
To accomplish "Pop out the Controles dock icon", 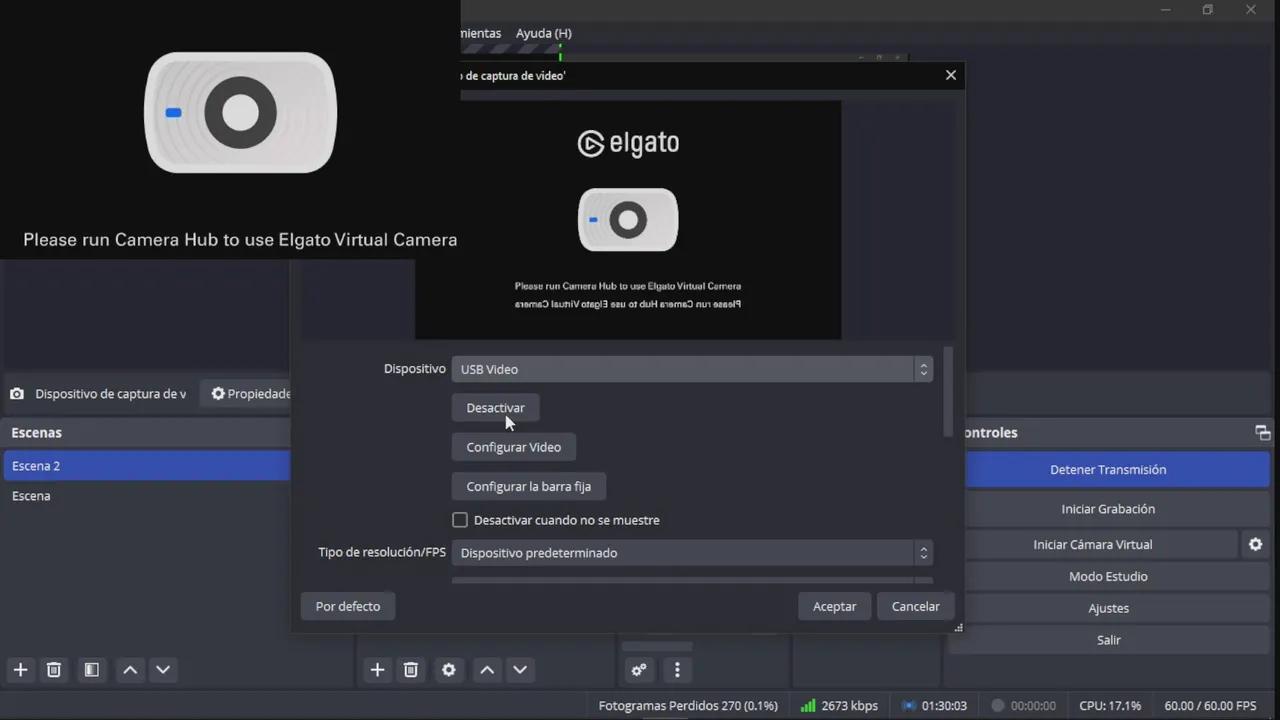I will [1262, 433].
